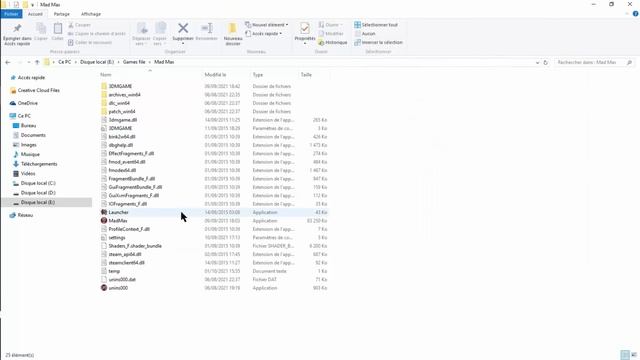
Task: Select Copier le chemin d'accès
Action: tap(97, 33)
